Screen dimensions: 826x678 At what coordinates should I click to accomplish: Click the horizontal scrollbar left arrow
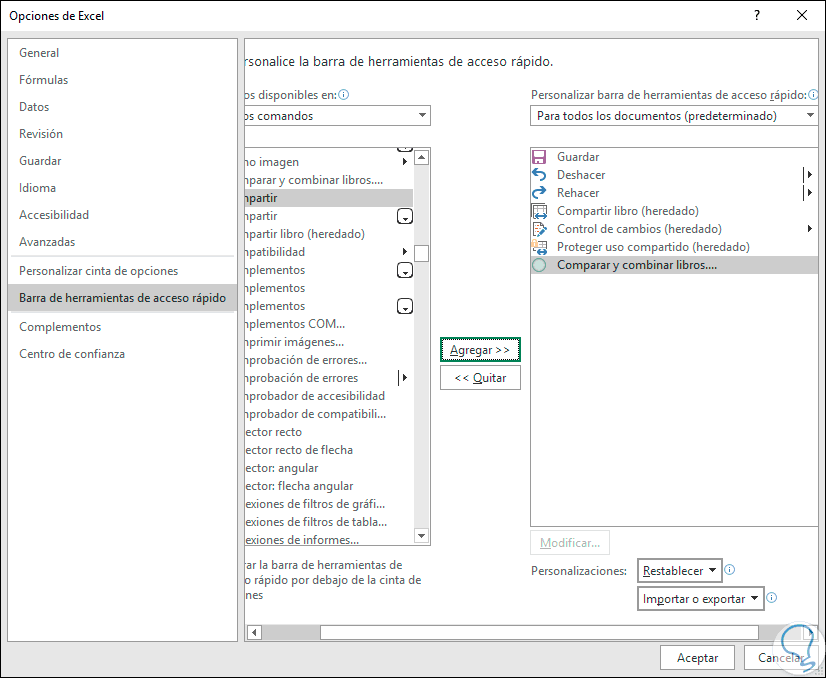point(254,632)
